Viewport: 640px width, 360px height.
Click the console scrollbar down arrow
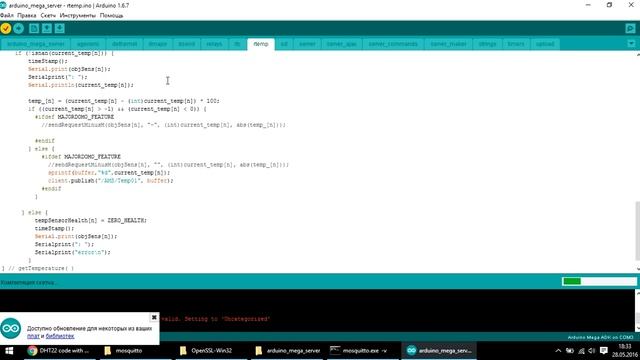point(637,328)
